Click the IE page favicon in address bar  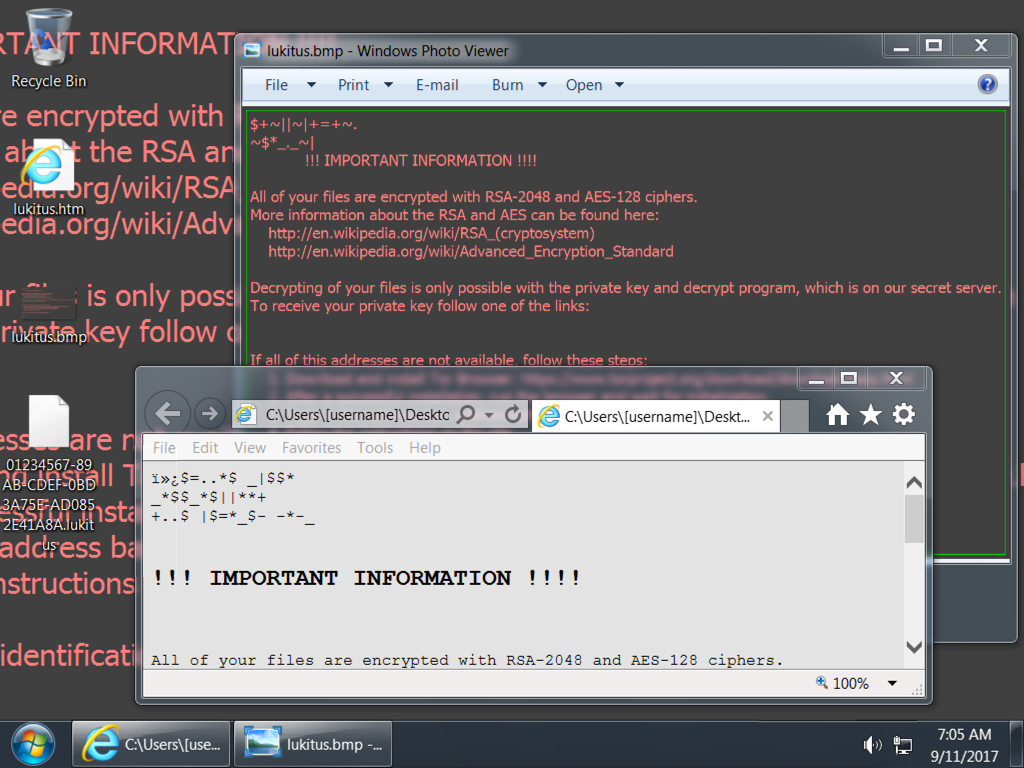point(246,415)
